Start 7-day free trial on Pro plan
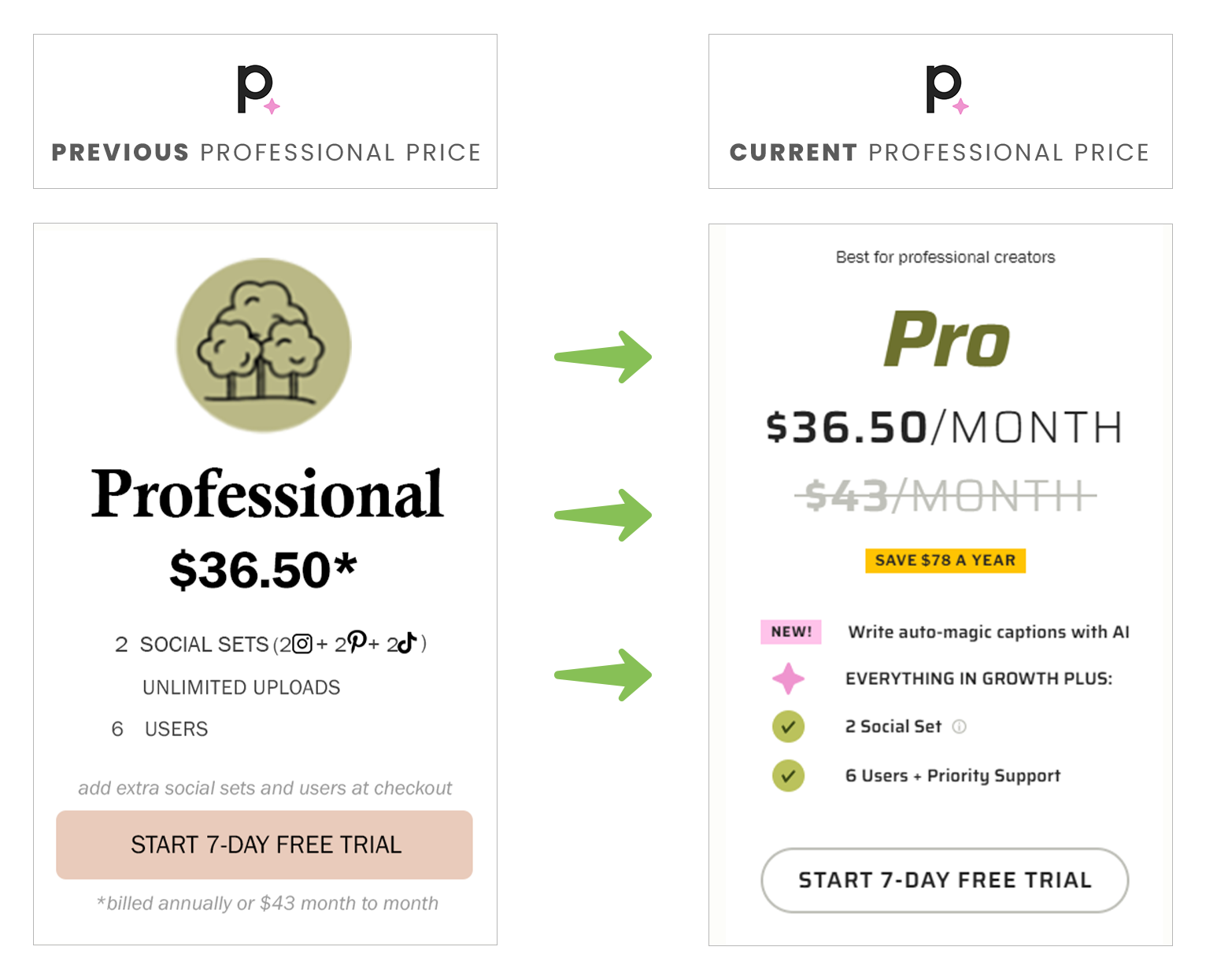This screenshot has height=980, width=1206. (943, 880)
